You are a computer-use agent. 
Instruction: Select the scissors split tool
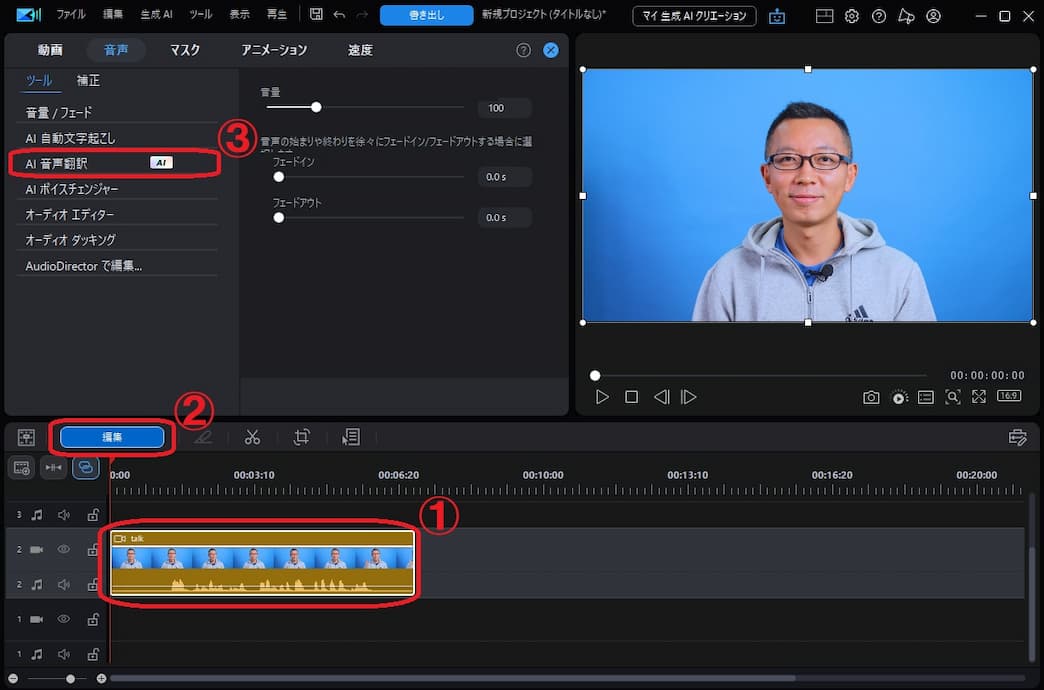tap(253, 437)
